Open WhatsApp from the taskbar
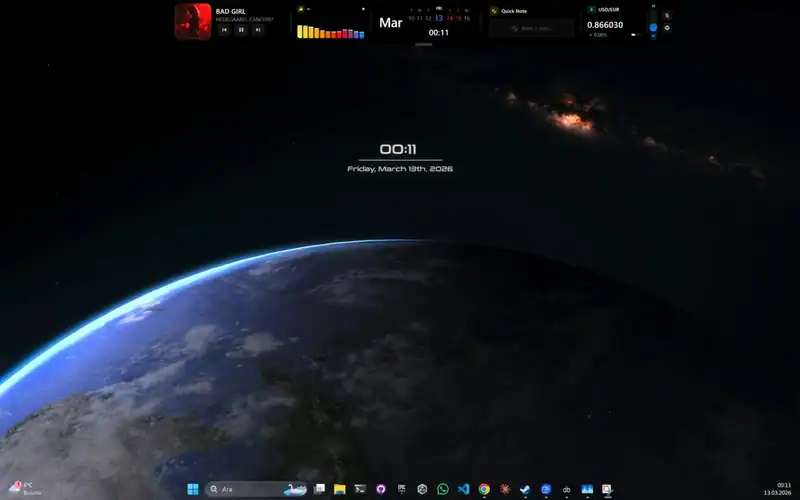 click(x=443, y=489)
